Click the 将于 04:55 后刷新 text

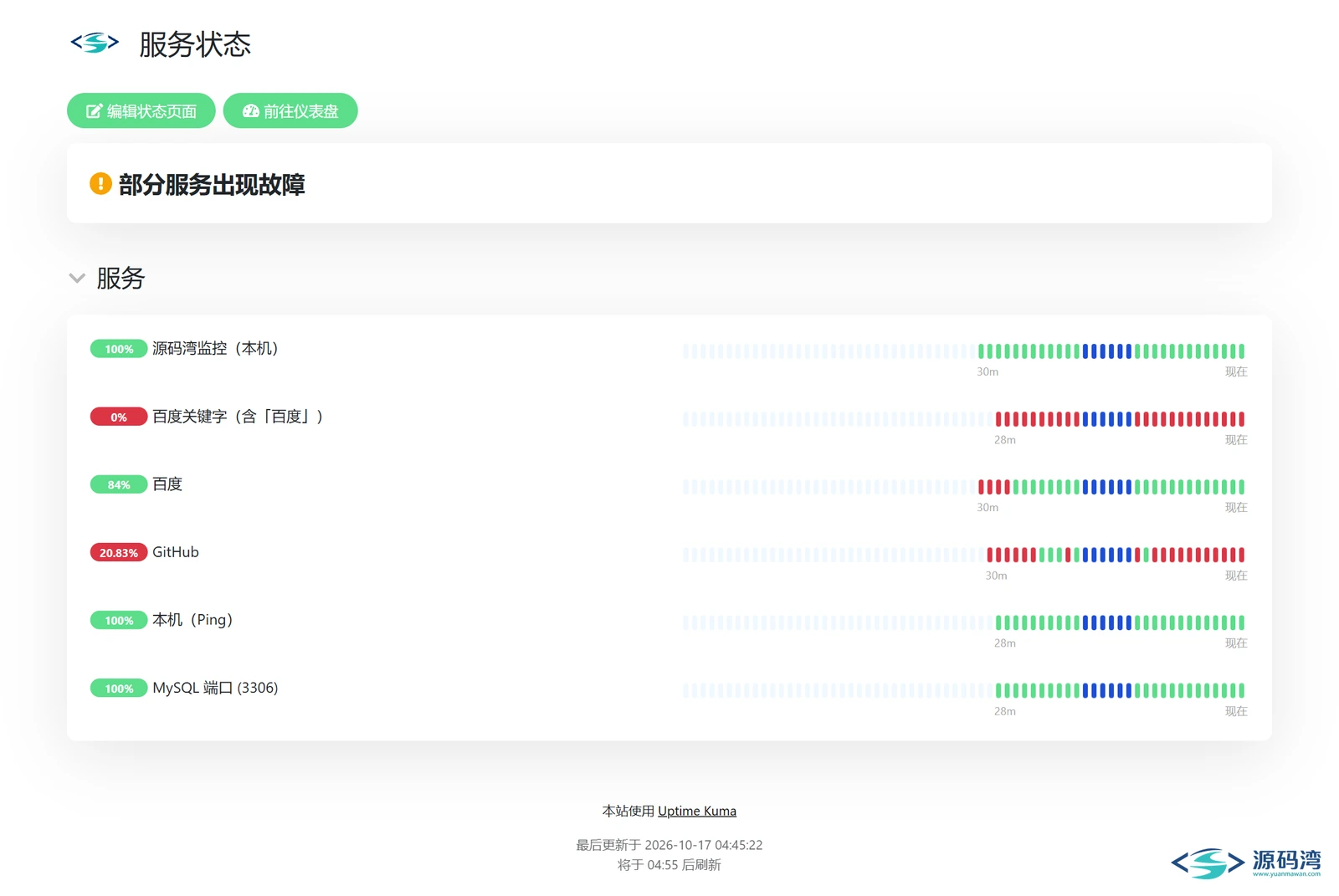coord(669,865)
